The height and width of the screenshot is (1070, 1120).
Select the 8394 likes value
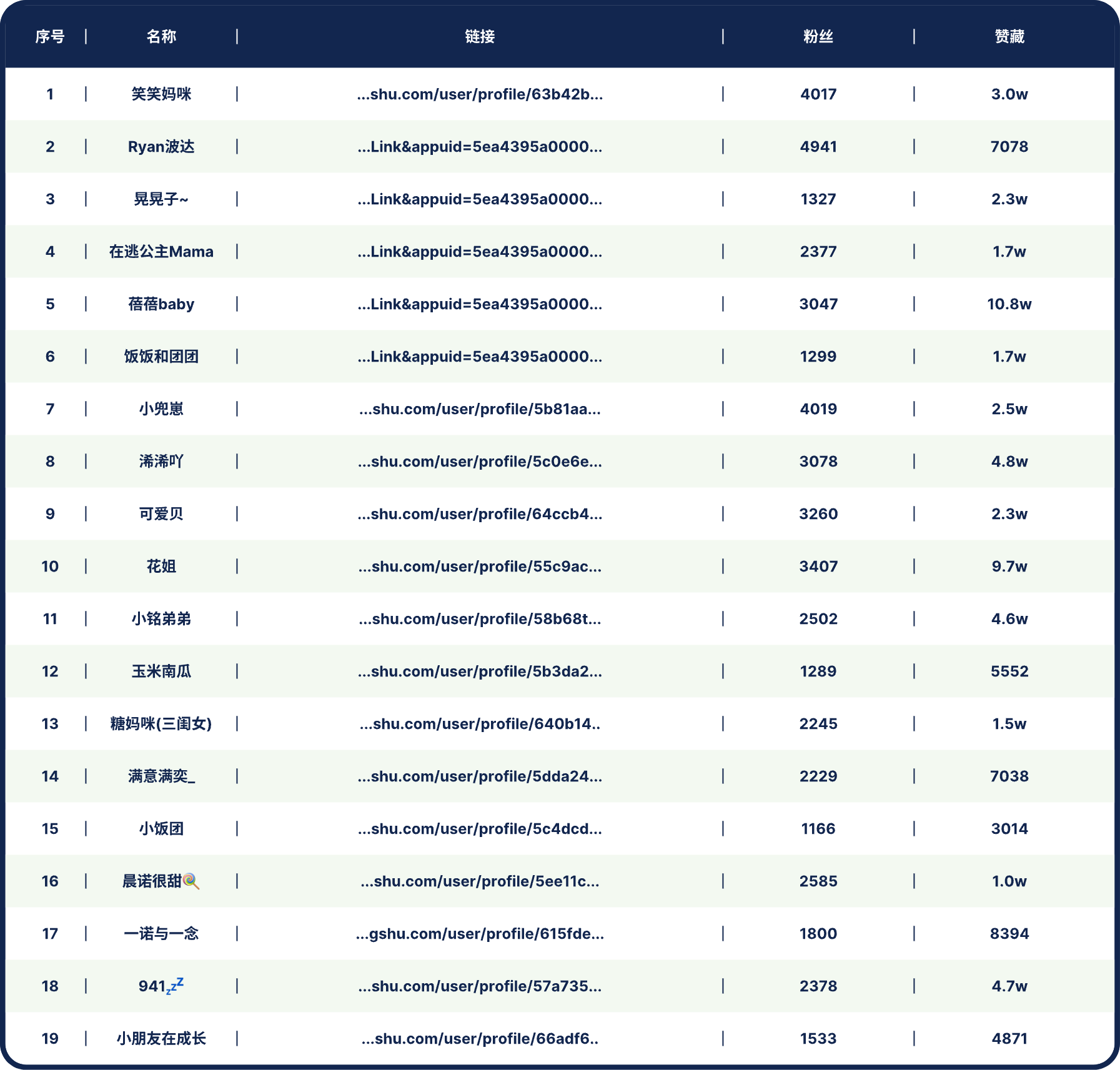1009,934
